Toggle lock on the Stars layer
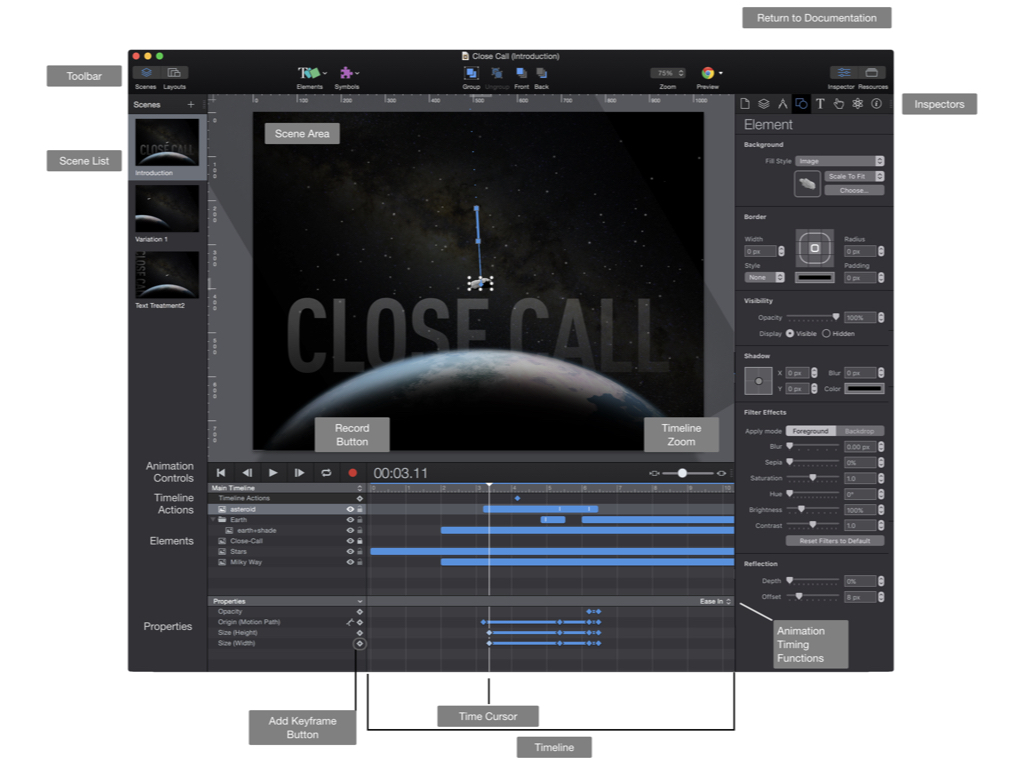 coord(360,551)
